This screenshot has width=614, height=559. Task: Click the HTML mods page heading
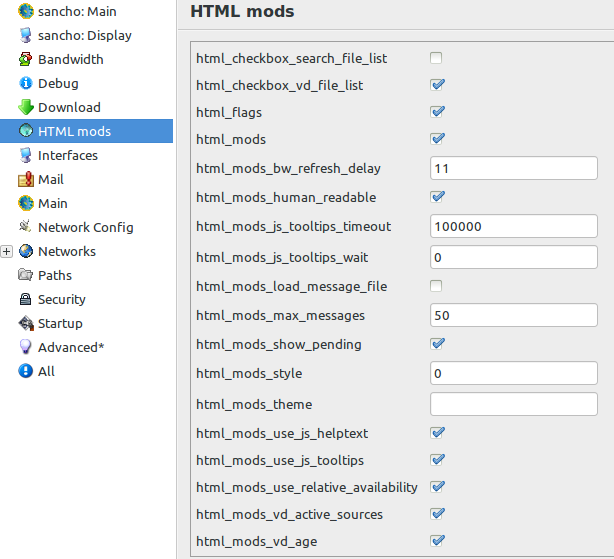(242, 11)
